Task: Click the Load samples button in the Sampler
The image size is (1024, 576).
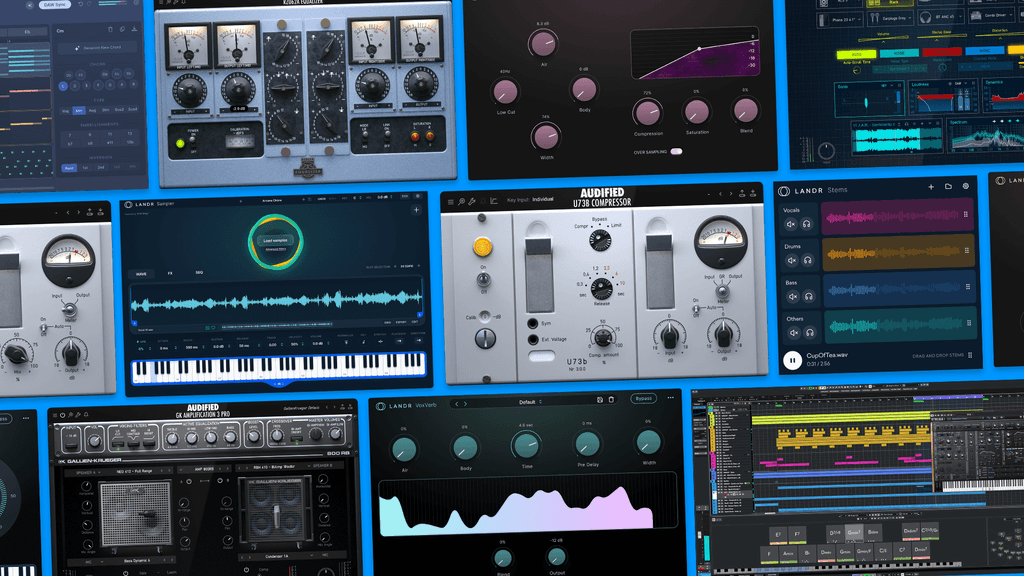Action: [275, 240]
